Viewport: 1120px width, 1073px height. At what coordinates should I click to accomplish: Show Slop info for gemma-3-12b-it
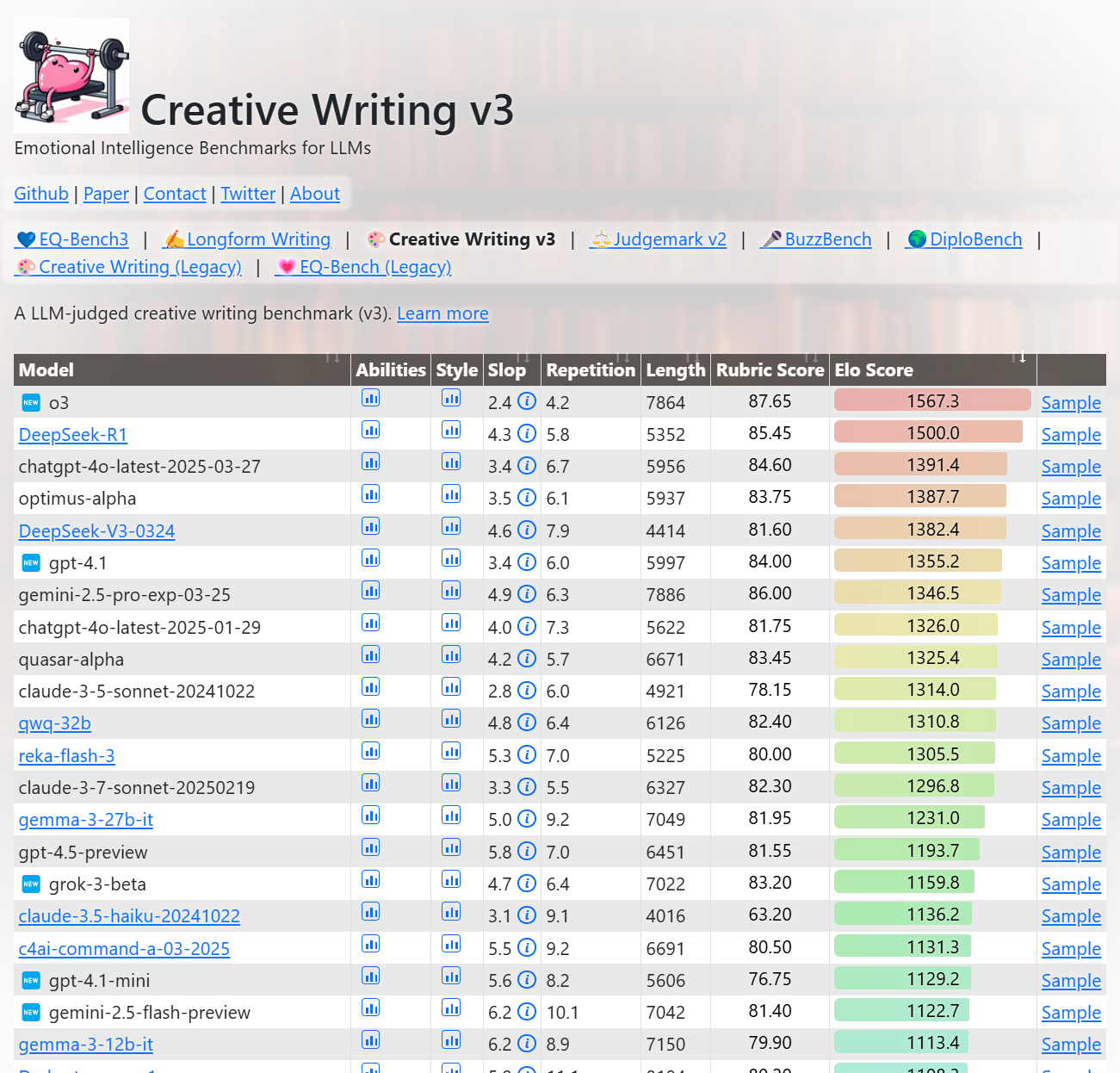527,1044
